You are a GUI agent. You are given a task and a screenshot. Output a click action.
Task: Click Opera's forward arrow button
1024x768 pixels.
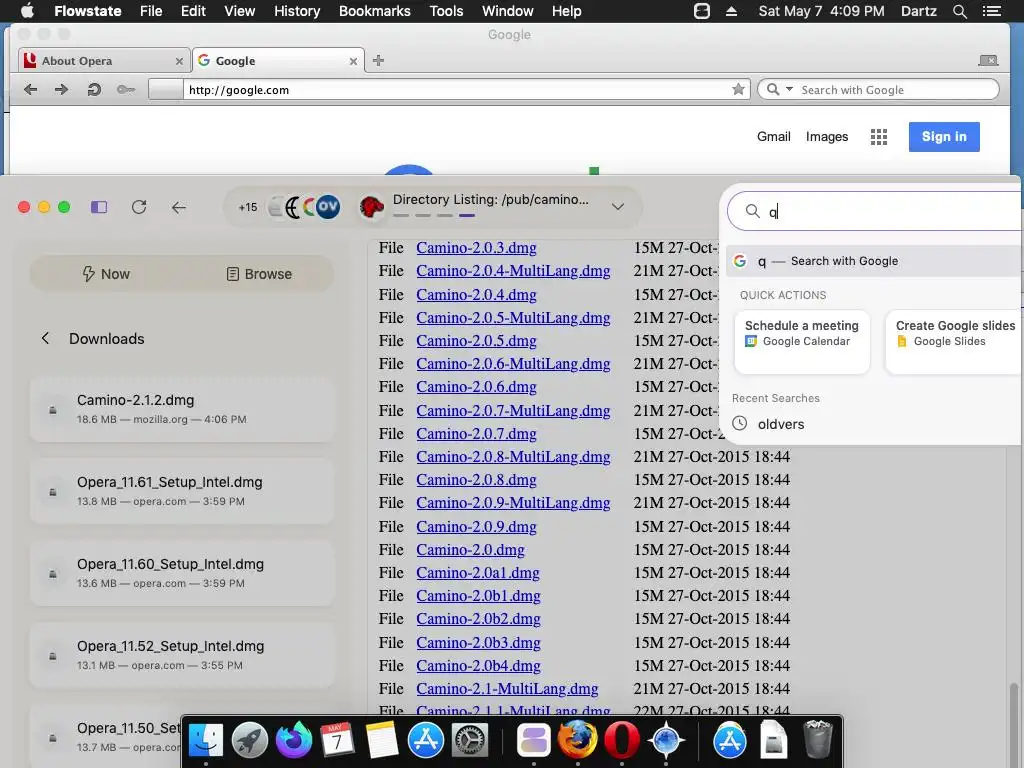click(61, 89)
